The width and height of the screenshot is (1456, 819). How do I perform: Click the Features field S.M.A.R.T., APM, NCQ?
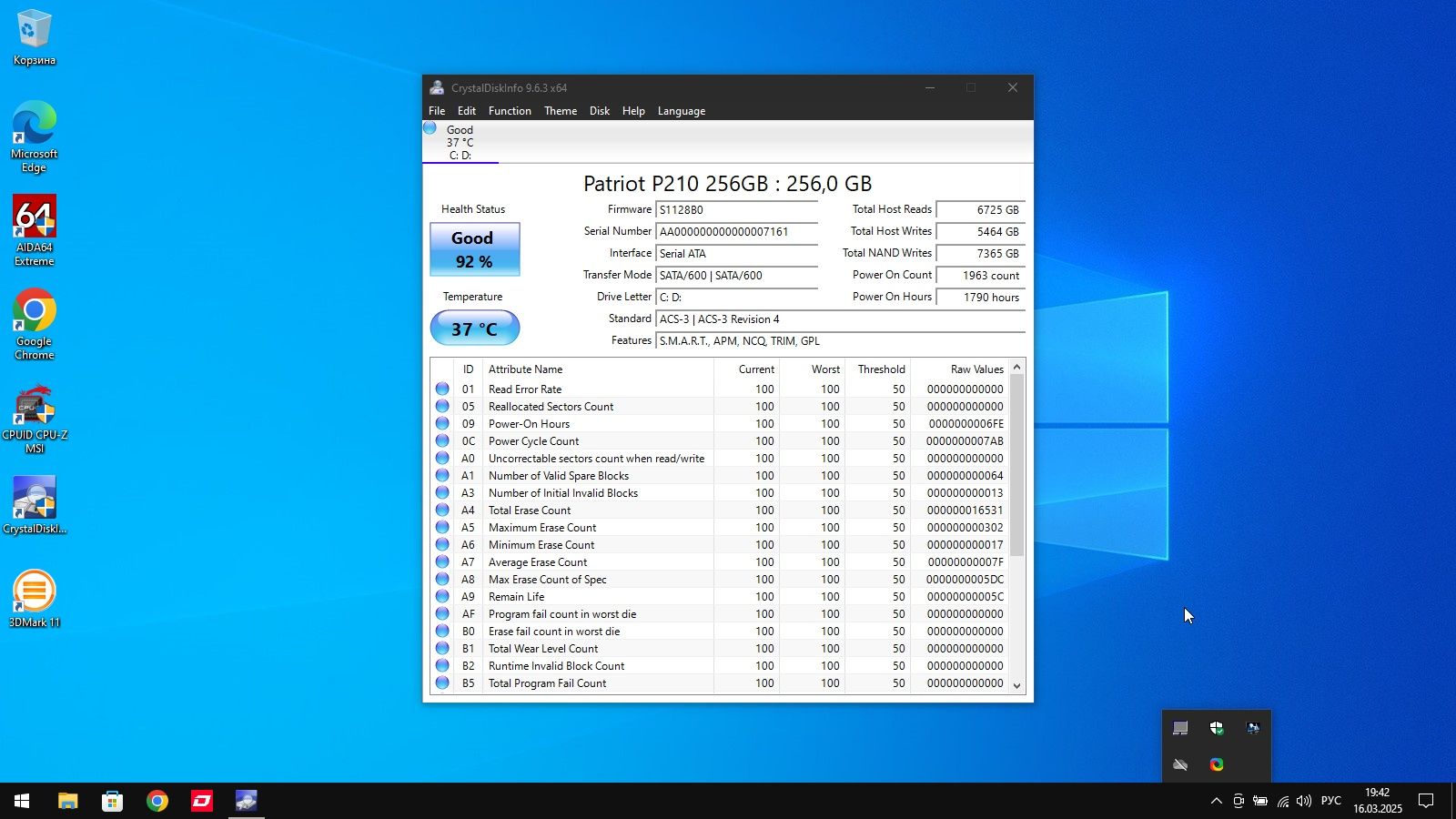point(840,340)
